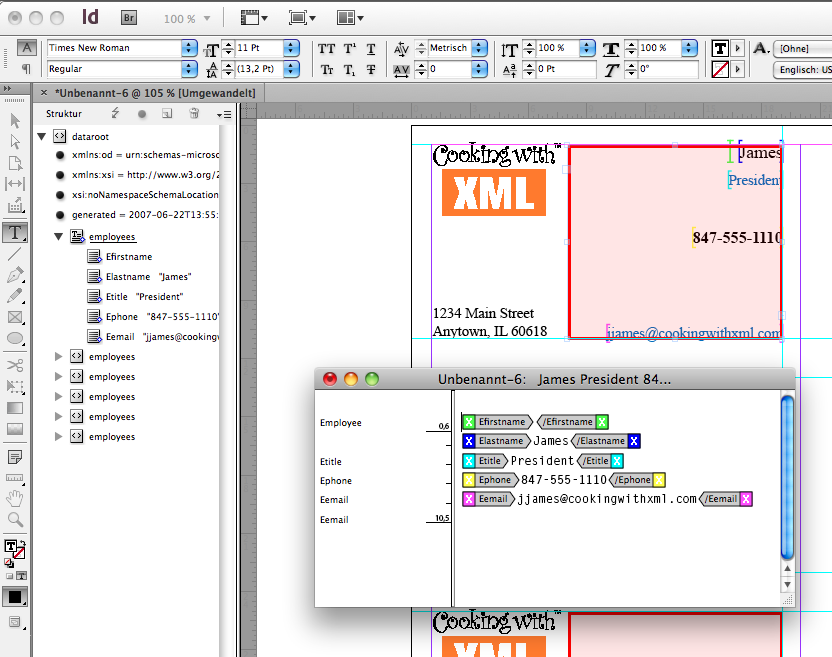Screen dimensions: 832x657
Task: Select the Selection arrow tool
Action: click(15, 120)
